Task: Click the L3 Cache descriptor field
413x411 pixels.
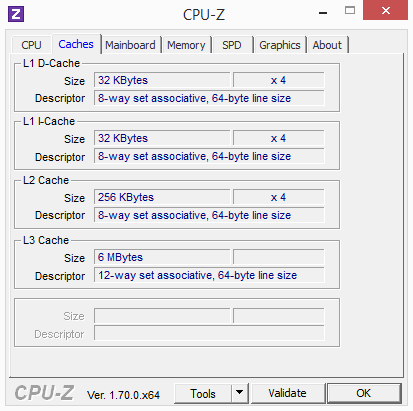Action: [209, 275]
